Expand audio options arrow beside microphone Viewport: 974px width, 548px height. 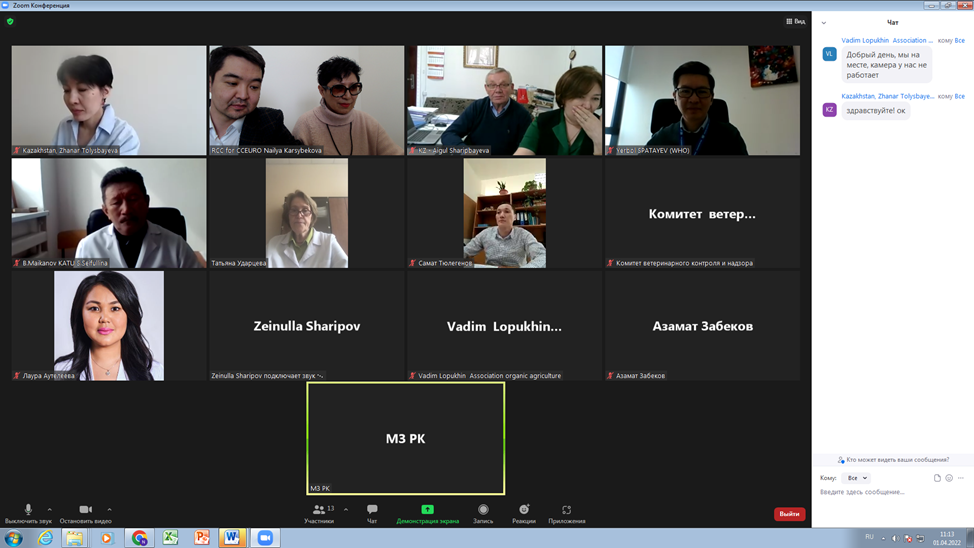click(50, 509)
